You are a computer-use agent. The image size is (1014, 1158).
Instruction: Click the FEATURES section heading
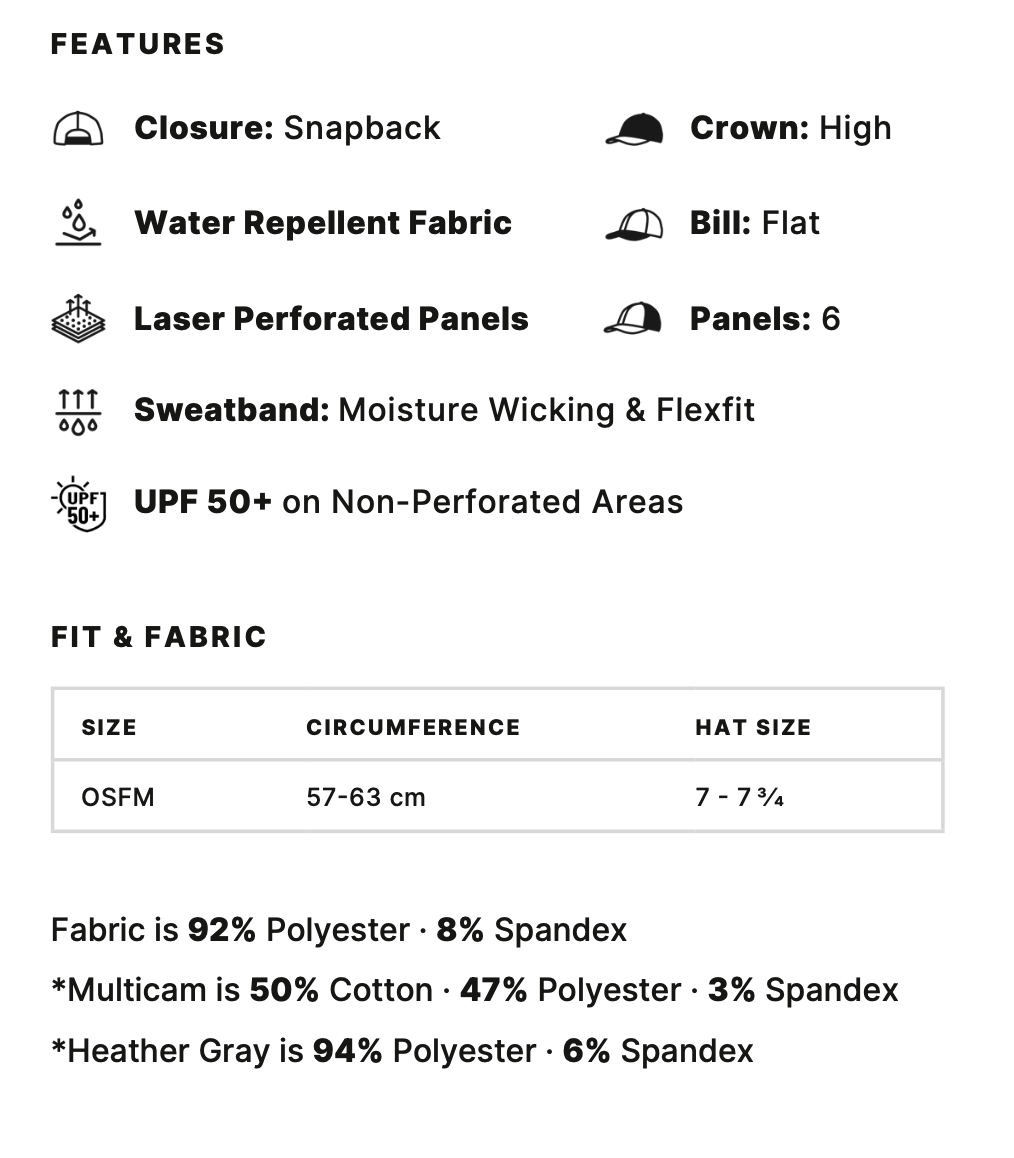(138, 44)
